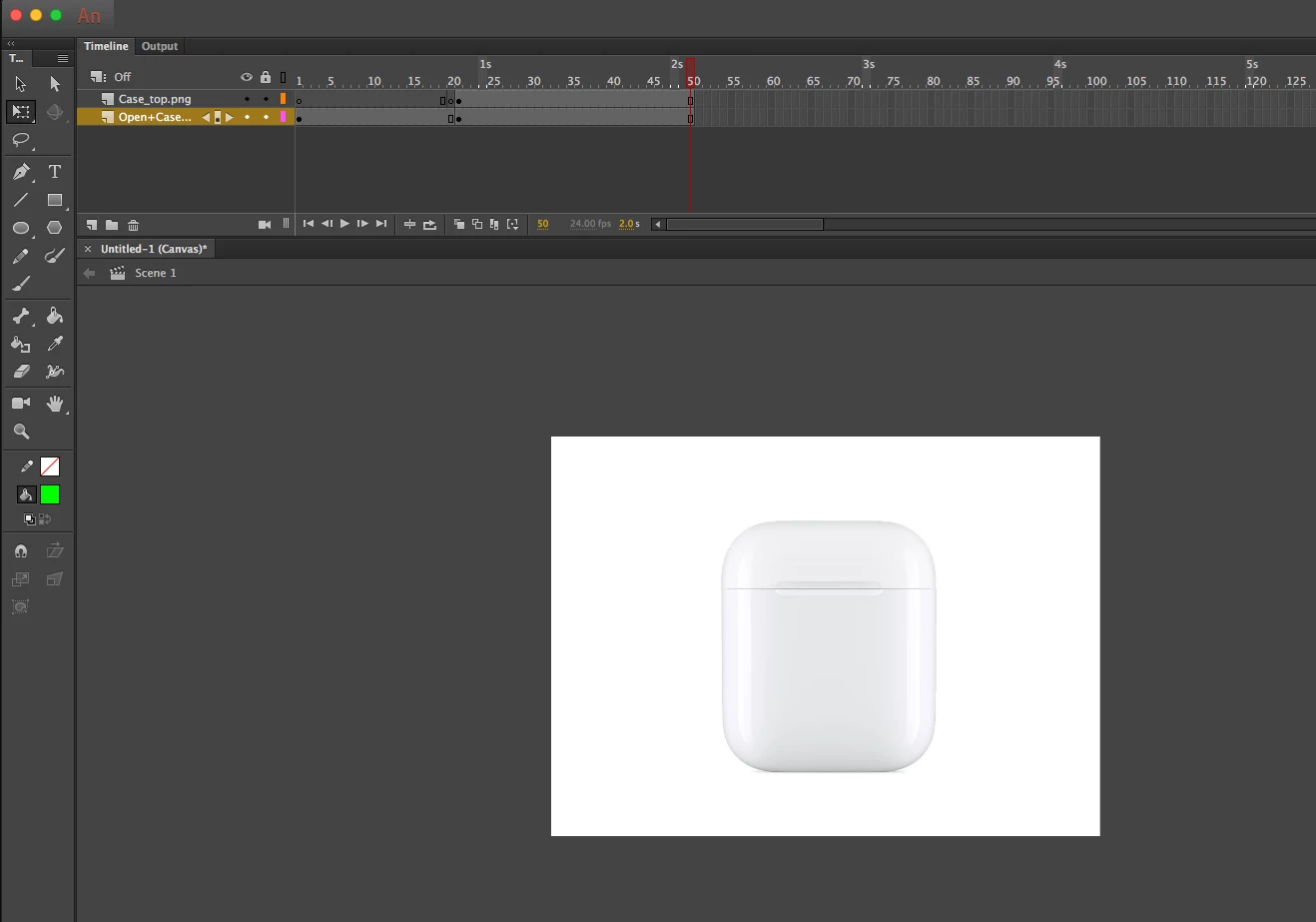Close the Untitled-1 (Canvas) document
Image resolution: width=1316 pixels, height=922 pixels.
[x=88, y=249]
